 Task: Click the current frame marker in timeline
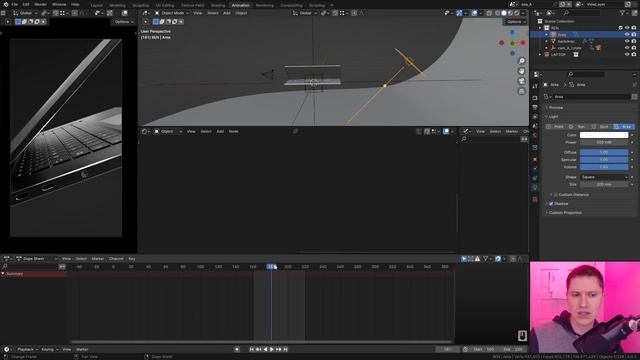click(271, 267)
